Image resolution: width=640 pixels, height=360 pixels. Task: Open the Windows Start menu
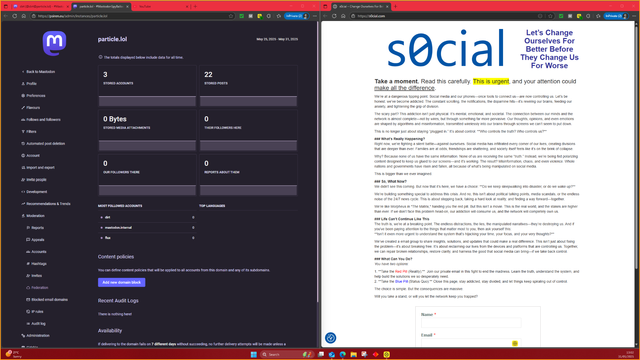pos(253,354)
